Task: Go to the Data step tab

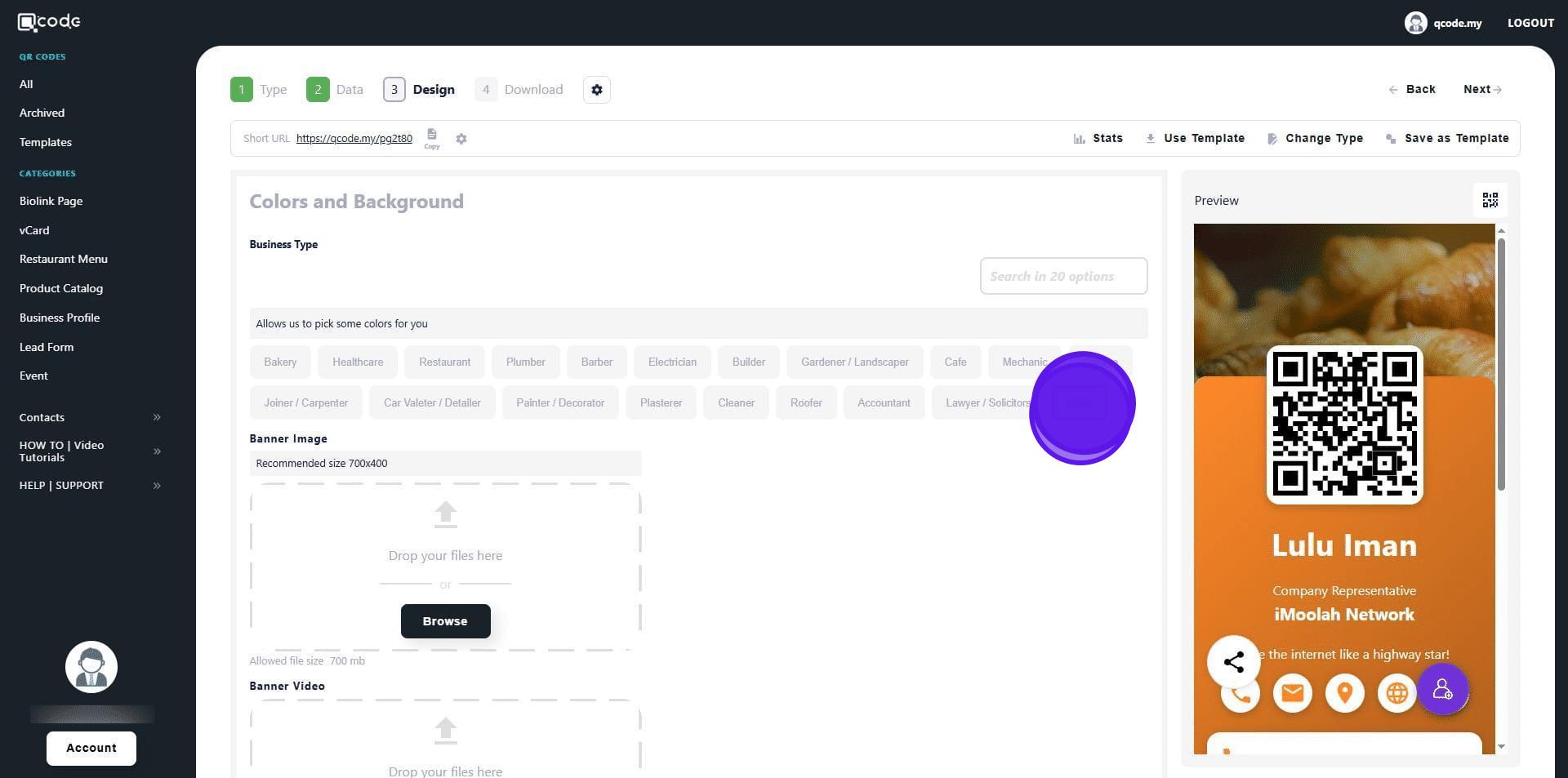Action: (335, 90)
